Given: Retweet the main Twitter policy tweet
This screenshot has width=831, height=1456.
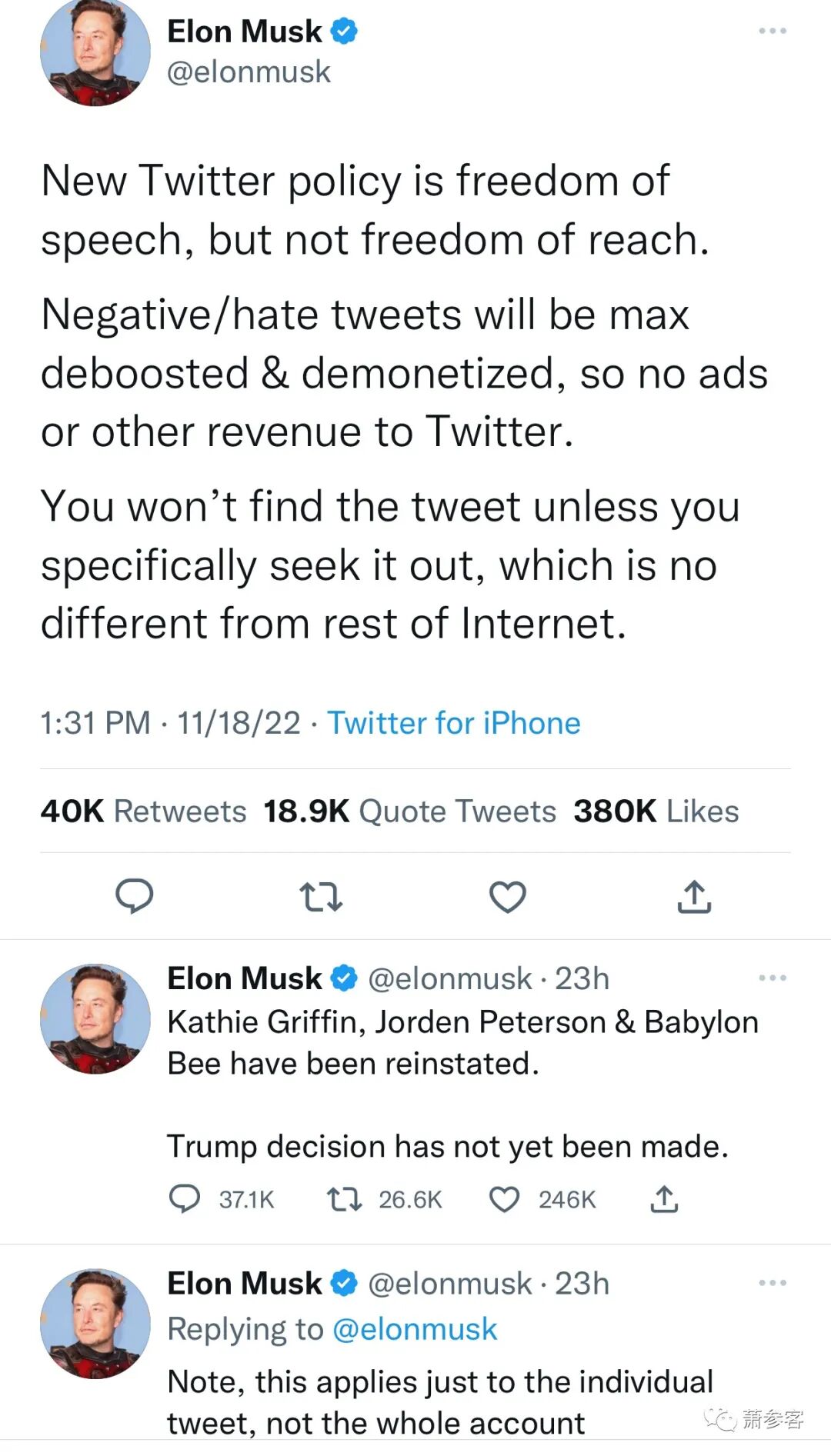Looking at the screenshot, I should pyautogui.click(x=320, y=897).
